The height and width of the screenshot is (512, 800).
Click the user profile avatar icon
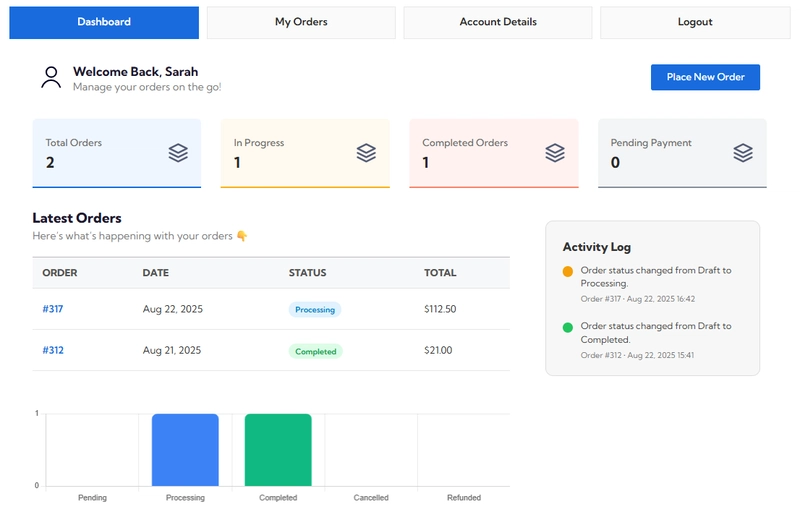pos(51,78)
